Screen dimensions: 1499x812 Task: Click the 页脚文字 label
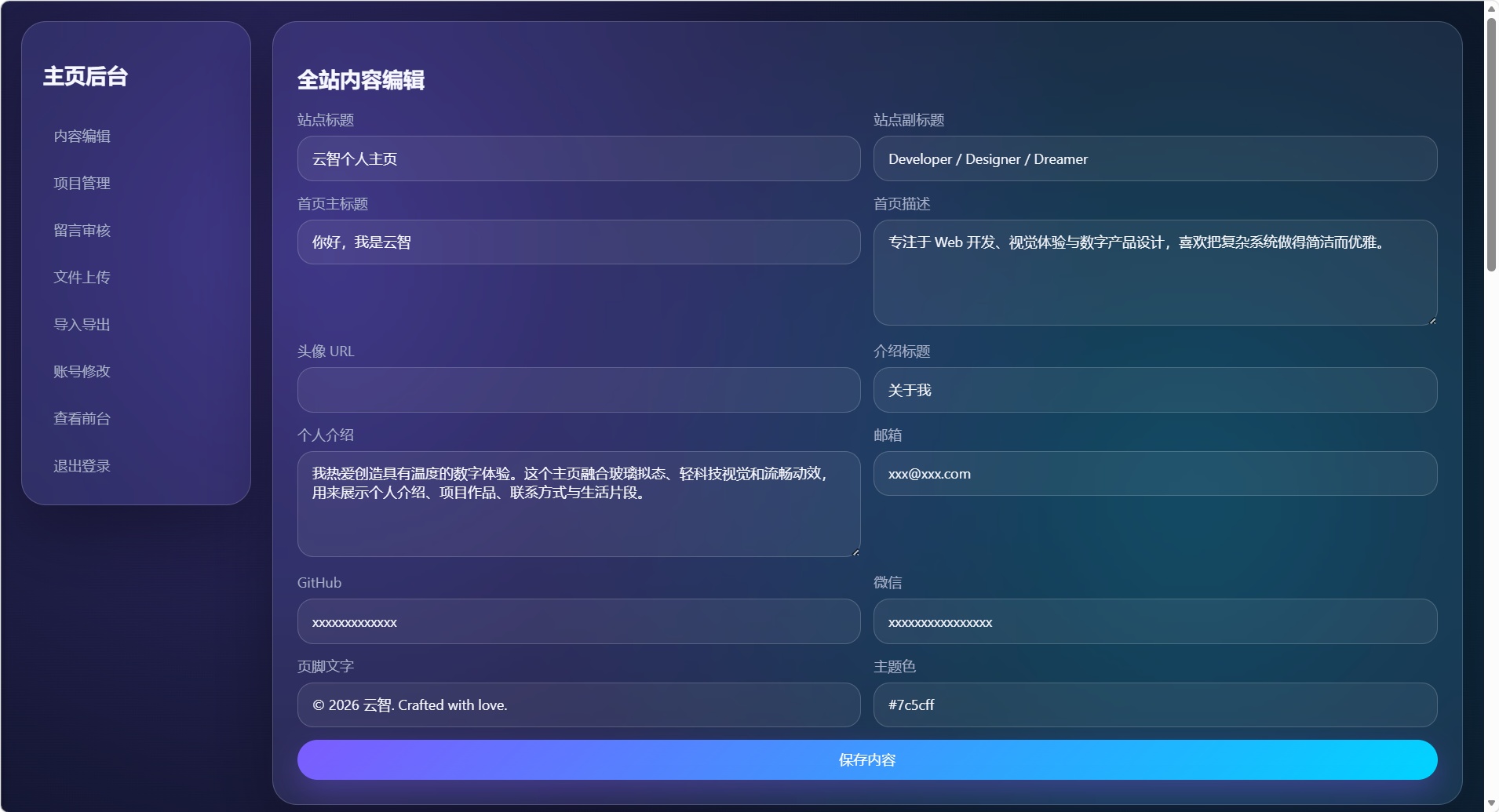[x=326, y=666]
